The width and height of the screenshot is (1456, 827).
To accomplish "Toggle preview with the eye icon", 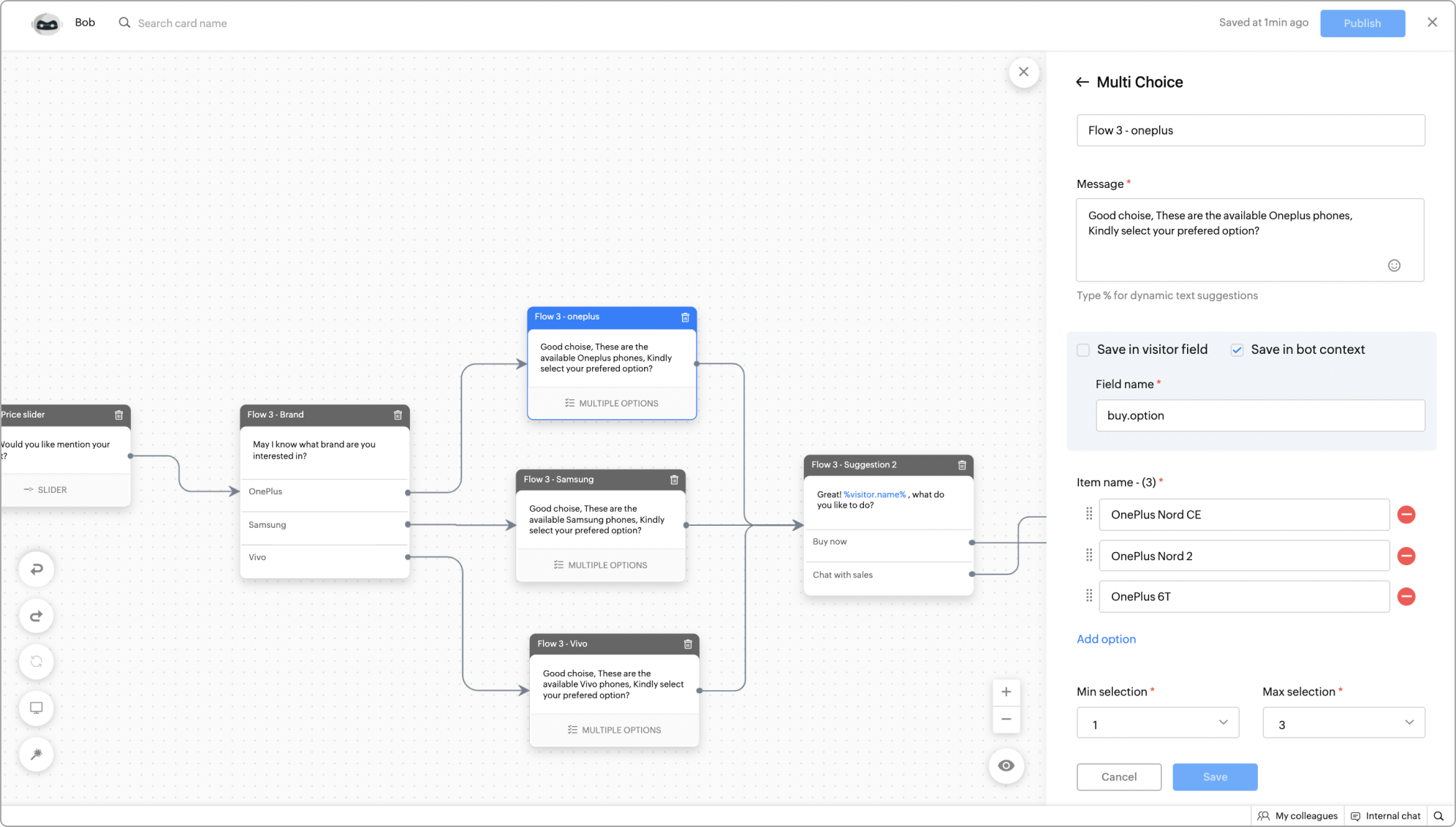I will [1006, 766].
